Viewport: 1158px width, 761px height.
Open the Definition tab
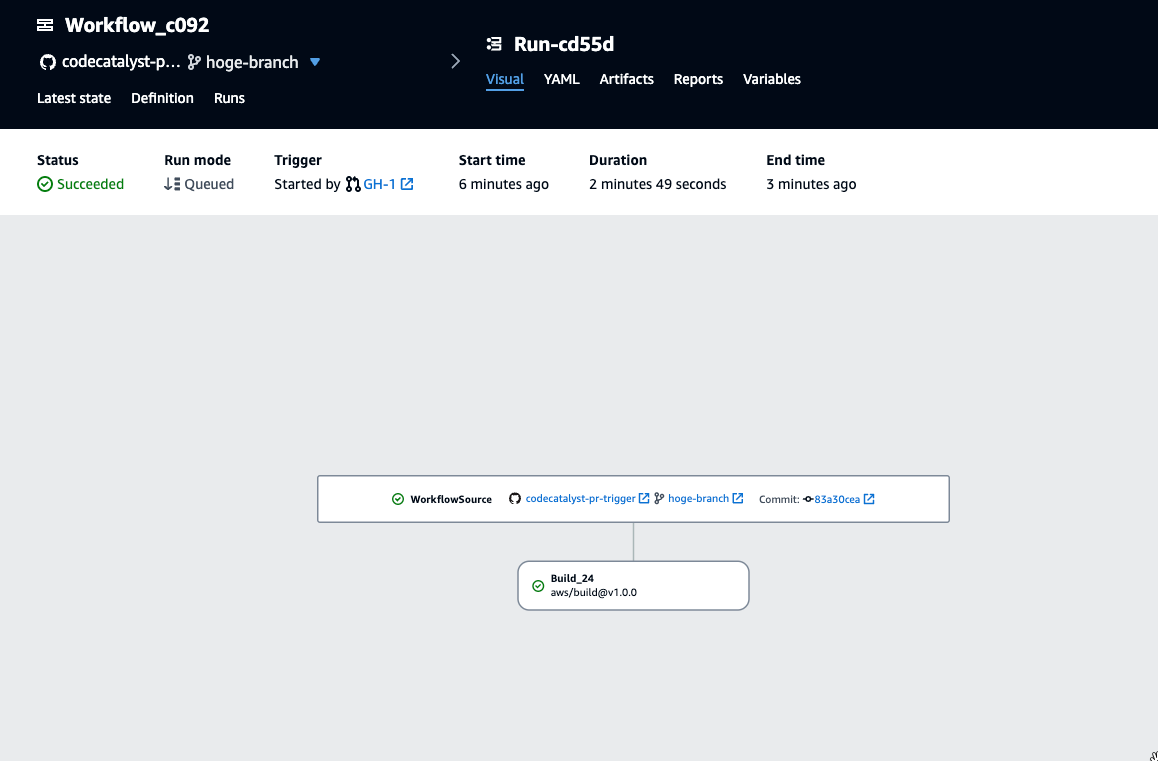click(162, 98)
